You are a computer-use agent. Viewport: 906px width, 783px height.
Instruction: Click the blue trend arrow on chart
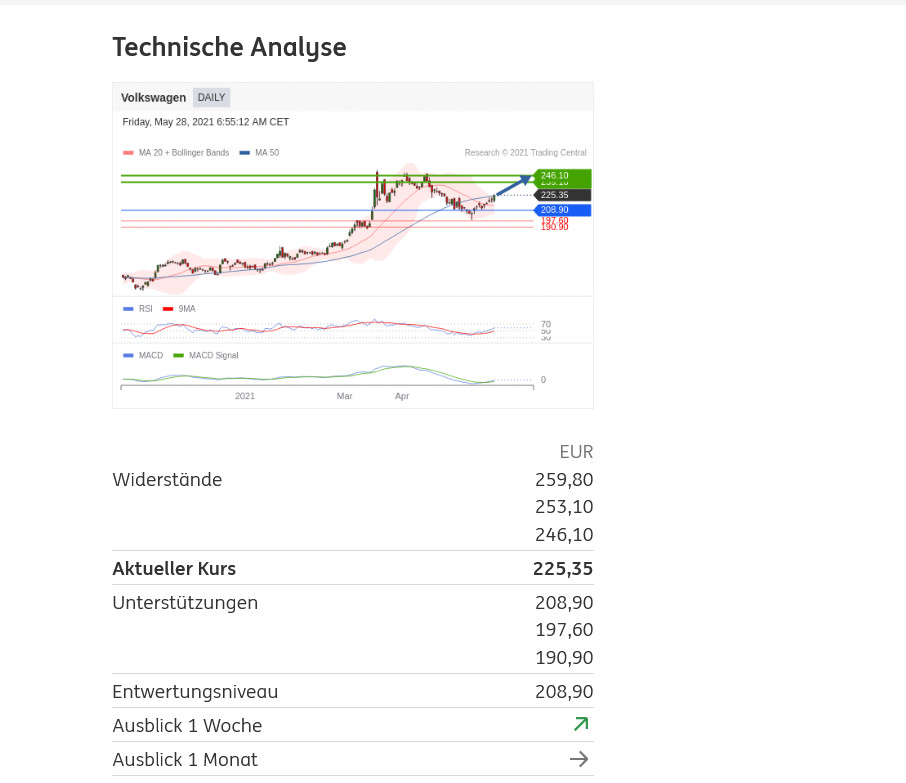pyautogui.click(x=515, y=185)
